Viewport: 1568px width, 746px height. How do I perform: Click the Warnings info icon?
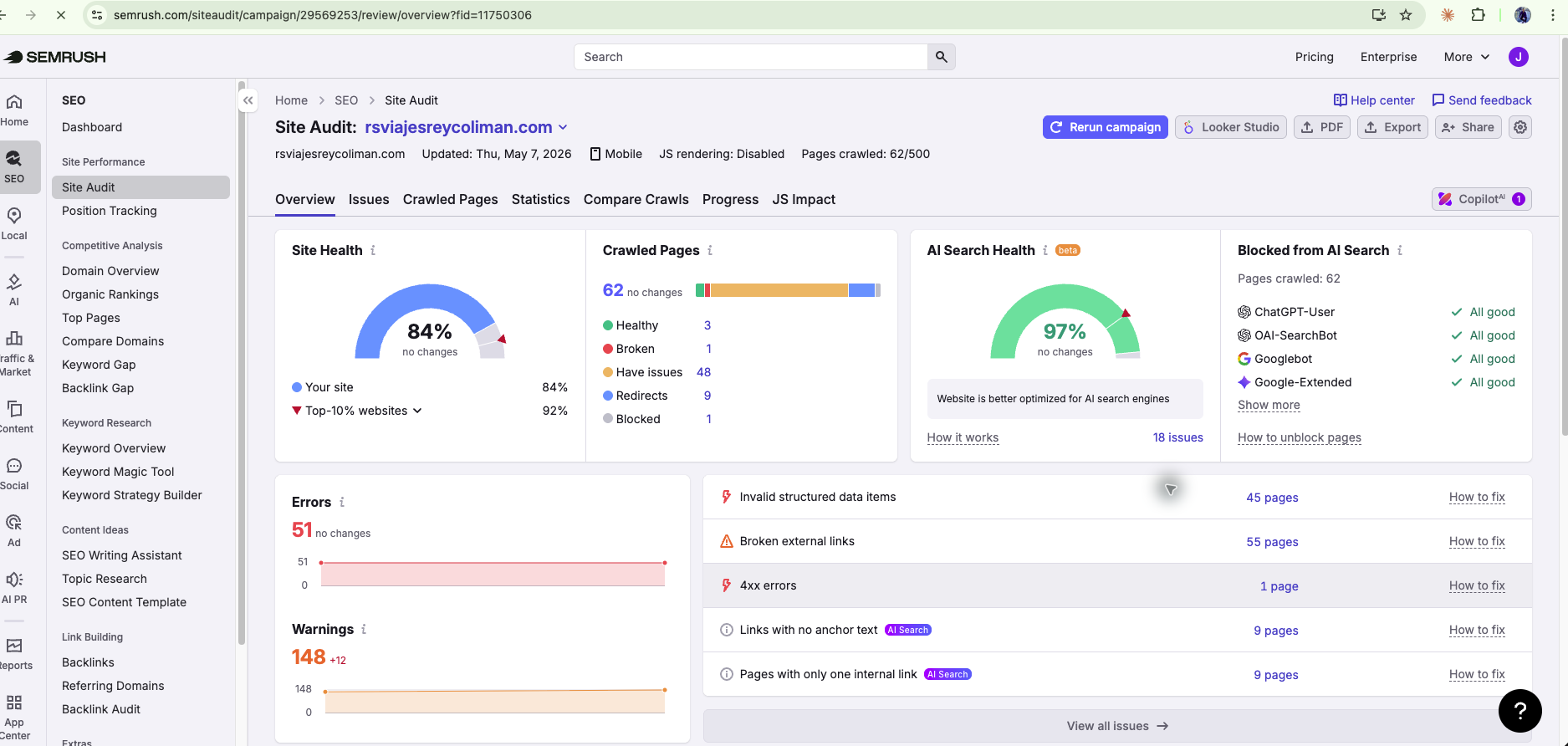(x=364, y=629)
